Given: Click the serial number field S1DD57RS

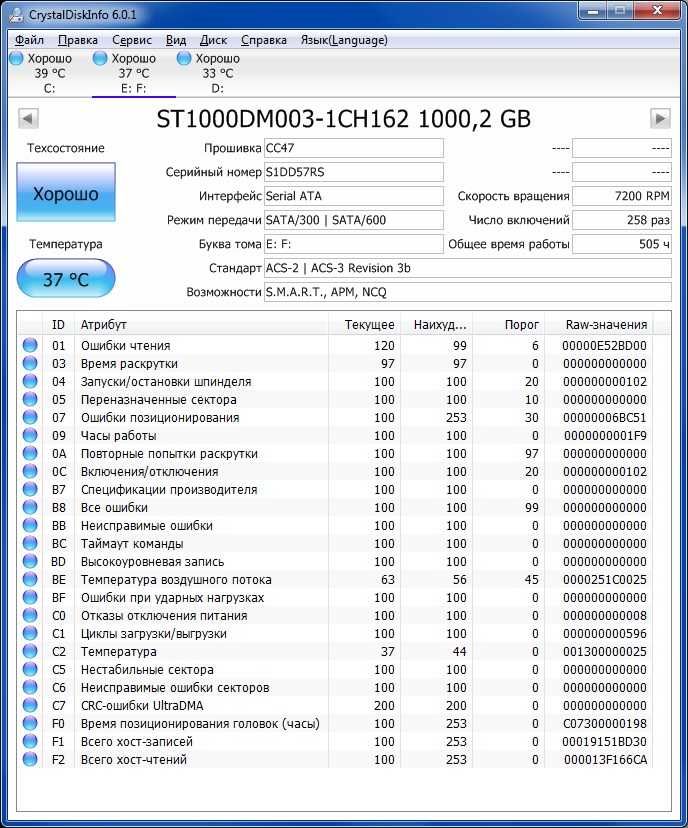Looking at the screenshot, I should coord(353,172).
